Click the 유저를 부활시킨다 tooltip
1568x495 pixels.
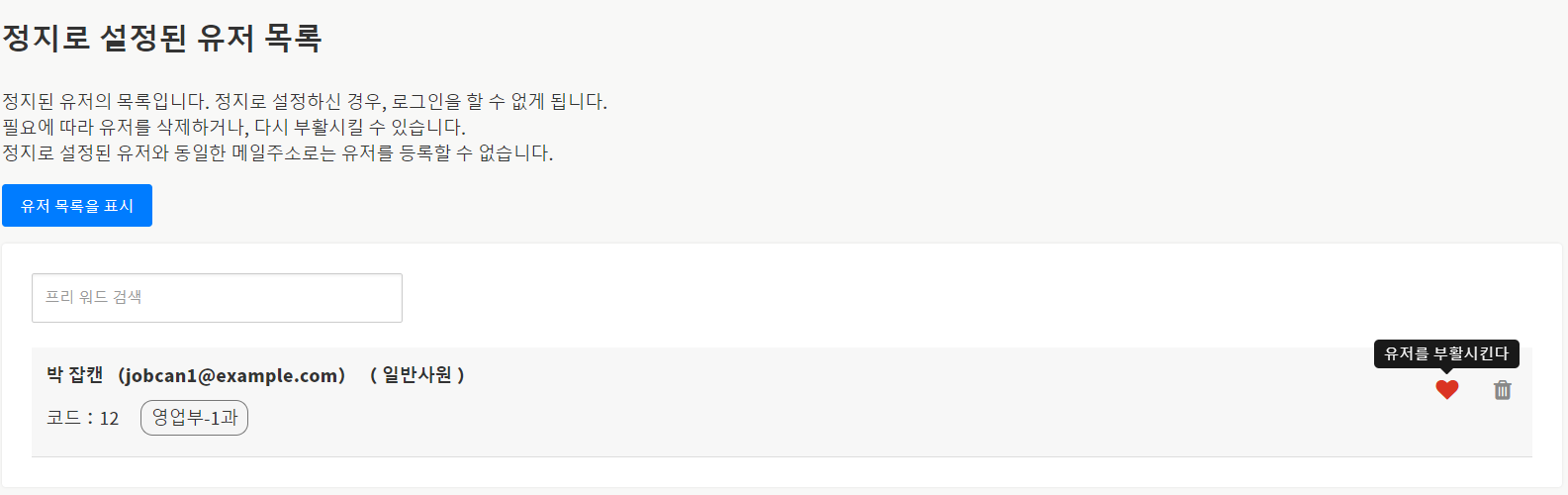[1445, 353]
